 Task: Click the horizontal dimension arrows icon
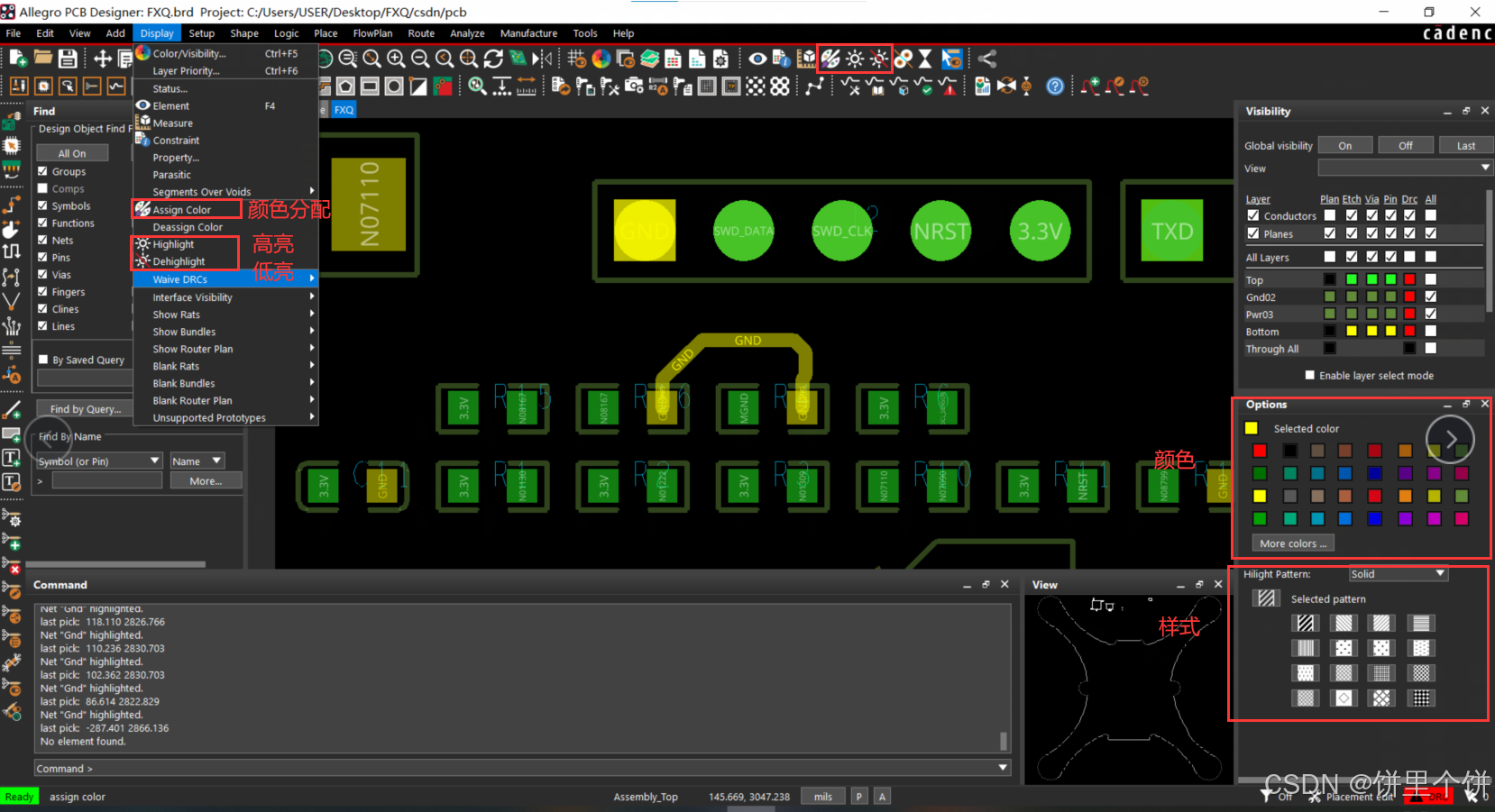coord(527,86)
